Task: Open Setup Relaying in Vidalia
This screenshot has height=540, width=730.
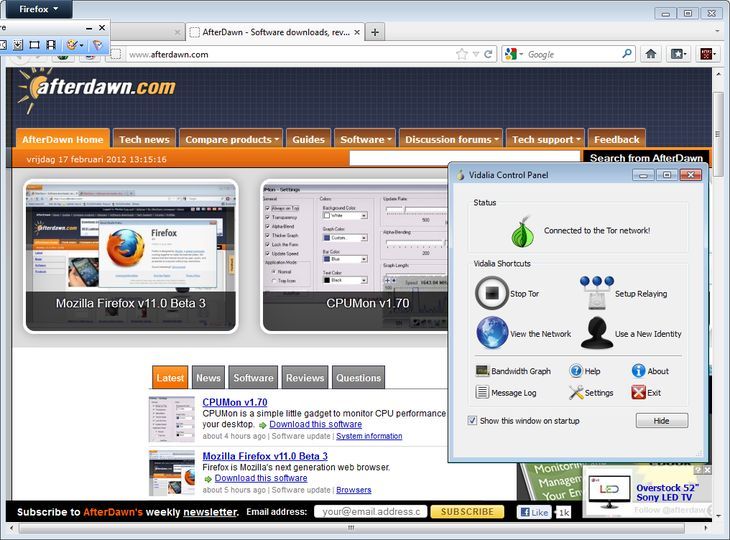Action: tap(625, 293)
